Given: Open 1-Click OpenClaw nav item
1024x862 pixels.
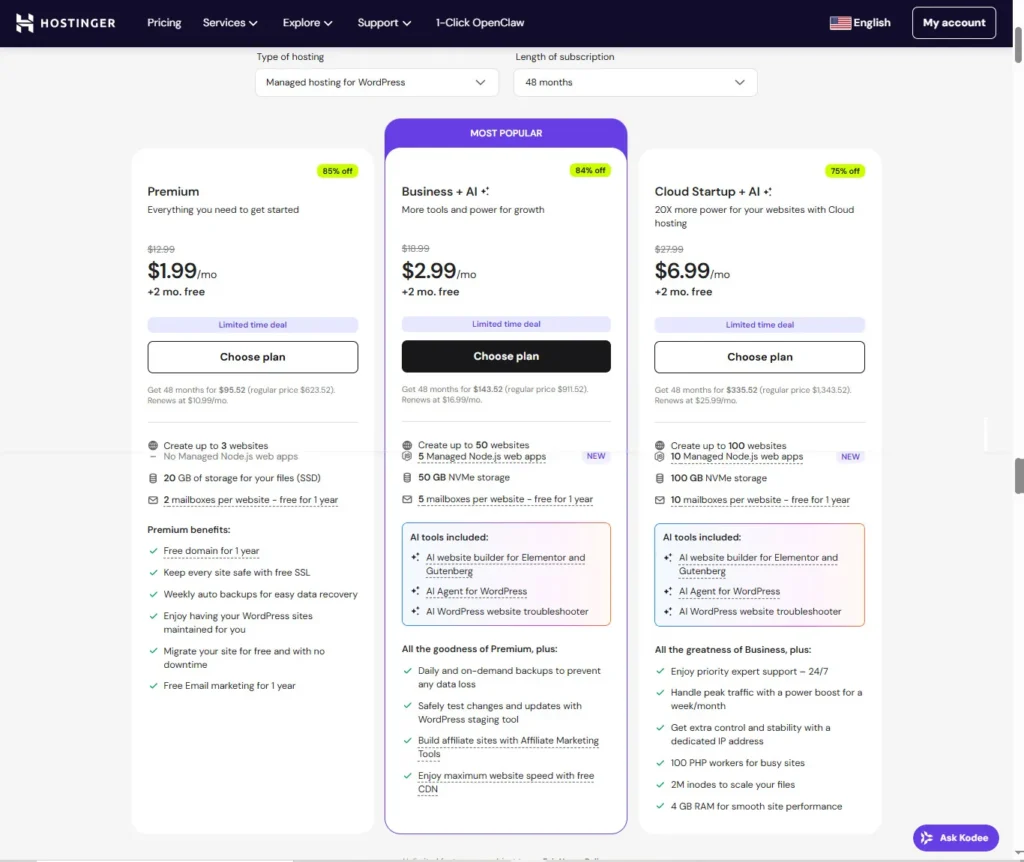Looking at the screenshot, I should click(480, 23).
